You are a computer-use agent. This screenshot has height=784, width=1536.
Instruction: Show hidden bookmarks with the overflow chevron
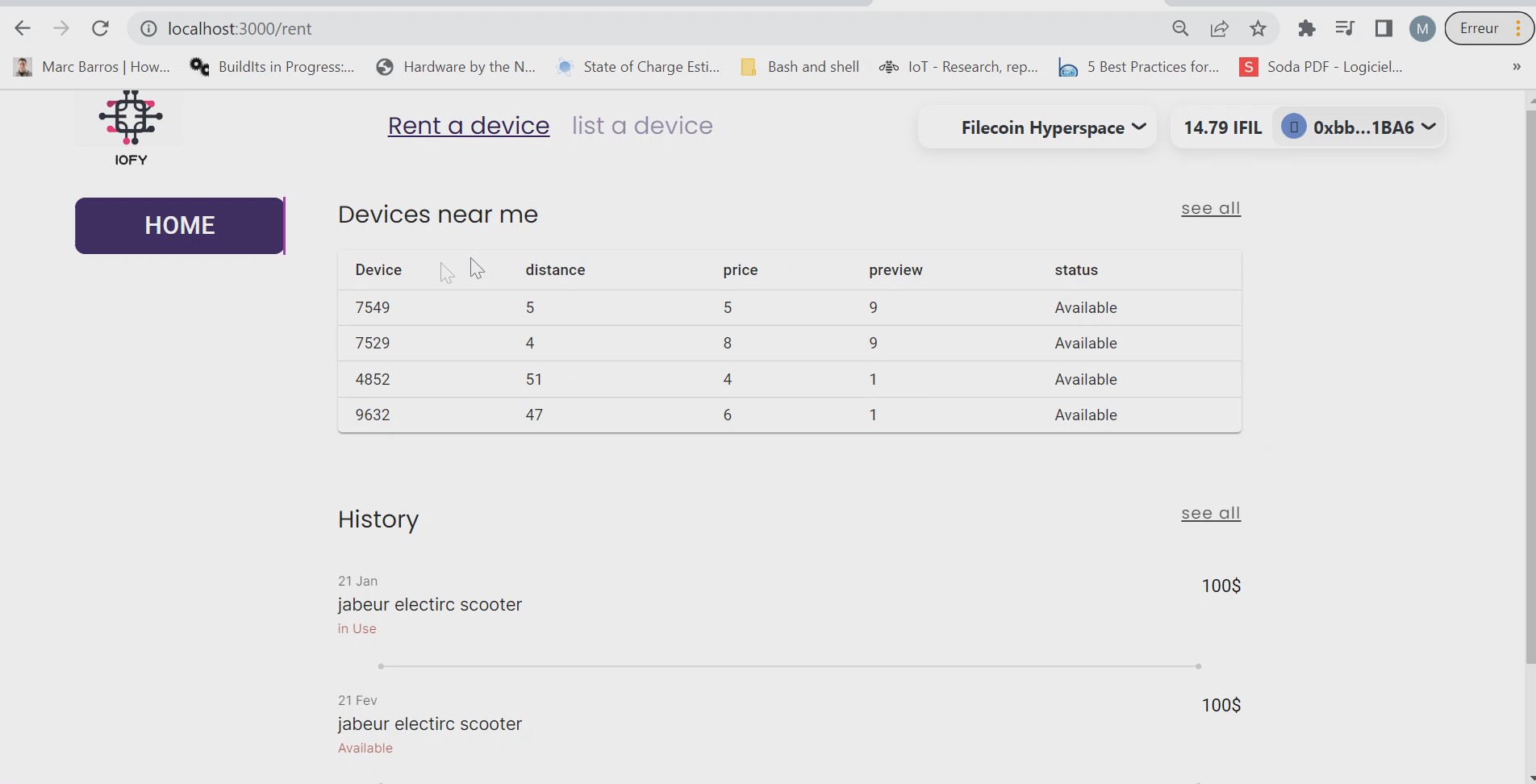[1516, 67]
